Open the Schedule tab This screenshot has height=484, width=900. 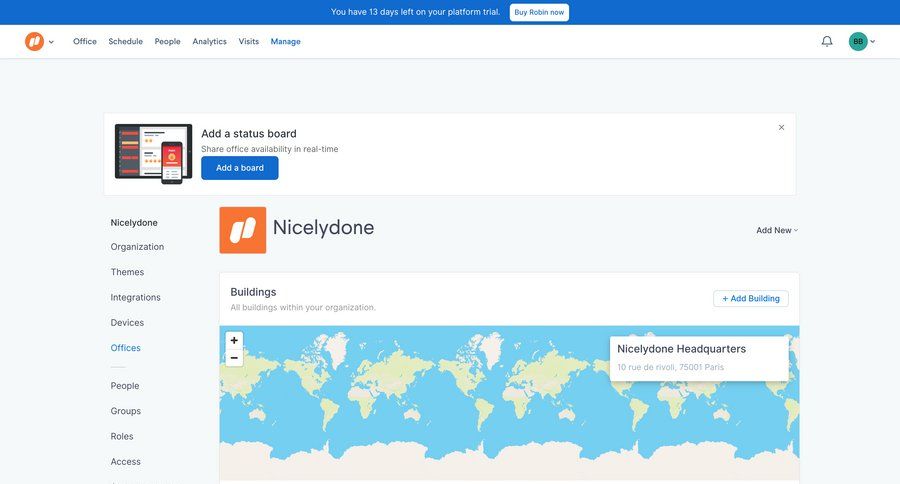[126, 41]
